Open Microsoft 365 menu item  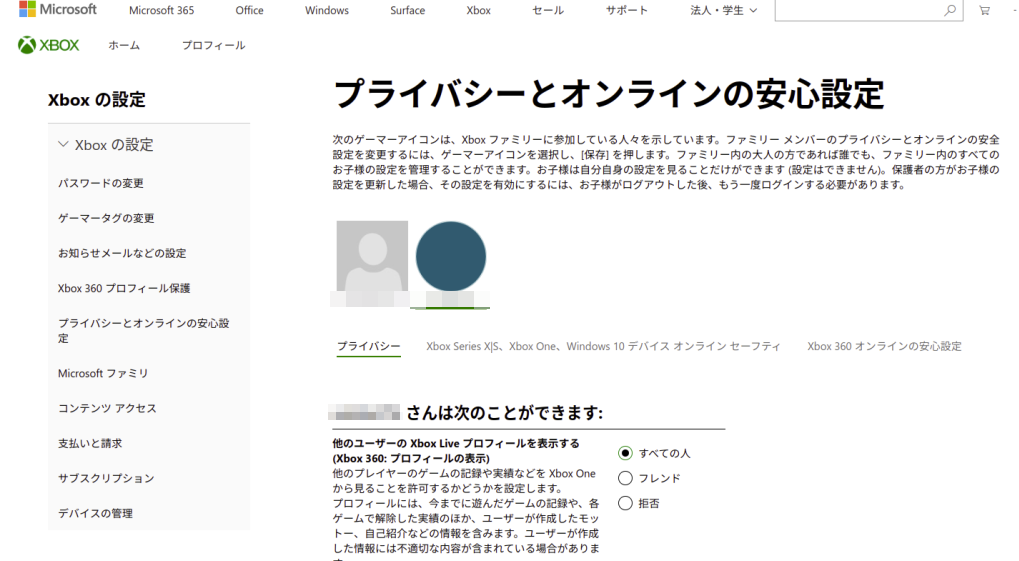point(161,10)
